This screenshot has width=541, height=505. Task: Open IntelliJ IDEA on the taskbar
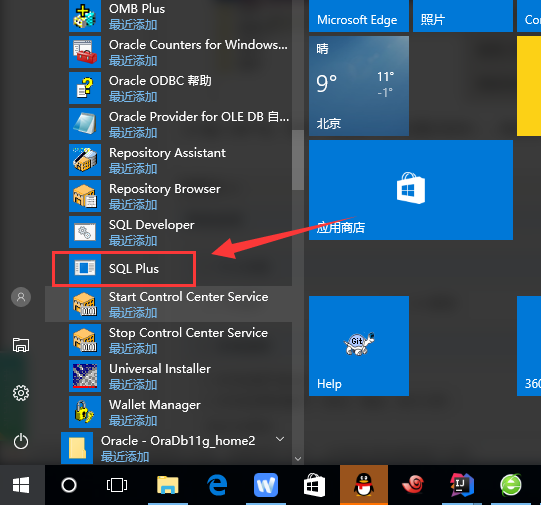click(462, 485)
